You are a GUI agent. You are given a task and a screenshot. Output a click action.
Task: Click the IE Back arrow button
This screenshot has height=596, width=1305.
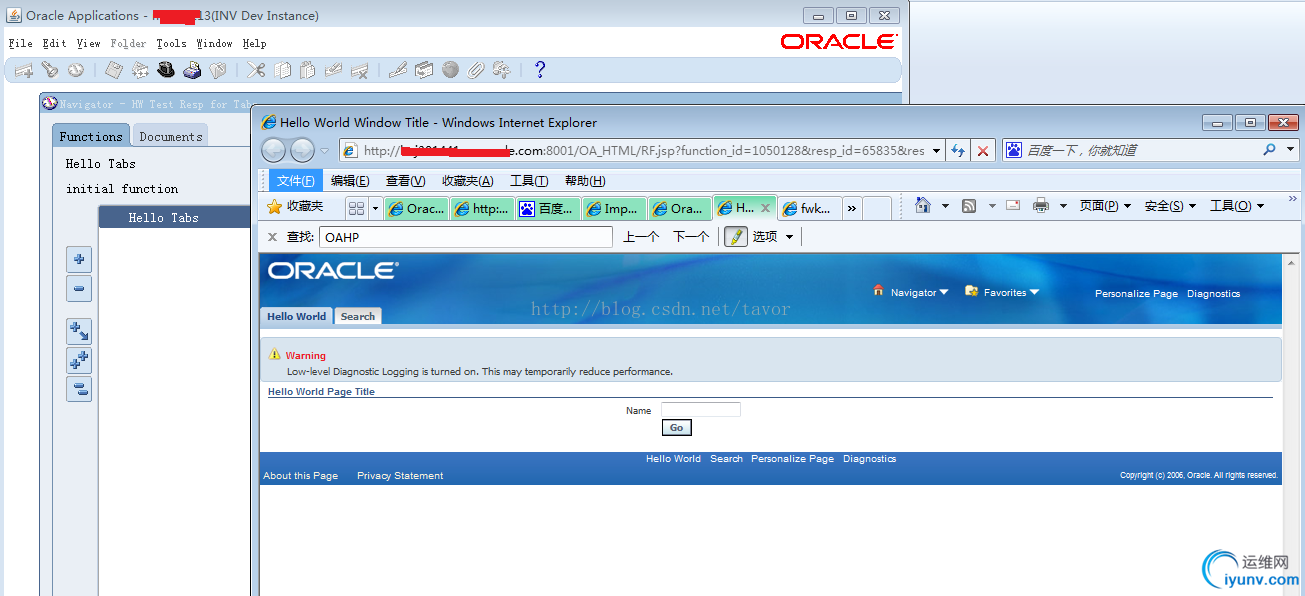[274, 151]
